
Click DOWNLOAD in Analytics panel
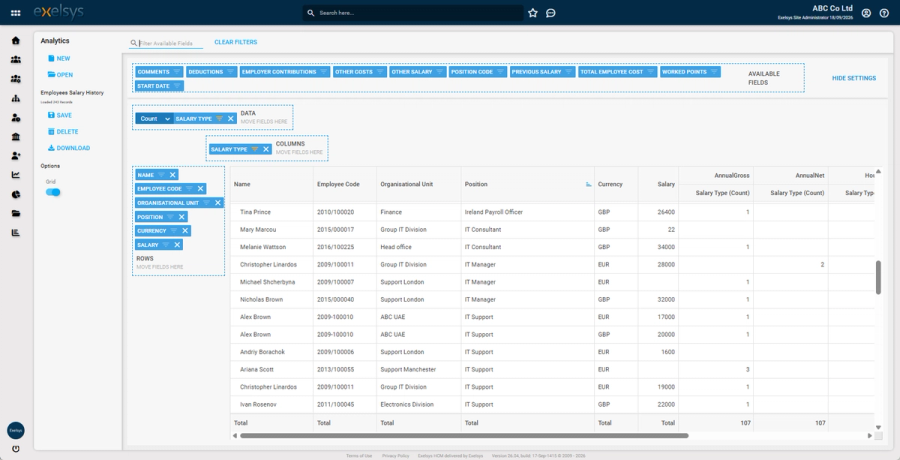pos(69,148)
